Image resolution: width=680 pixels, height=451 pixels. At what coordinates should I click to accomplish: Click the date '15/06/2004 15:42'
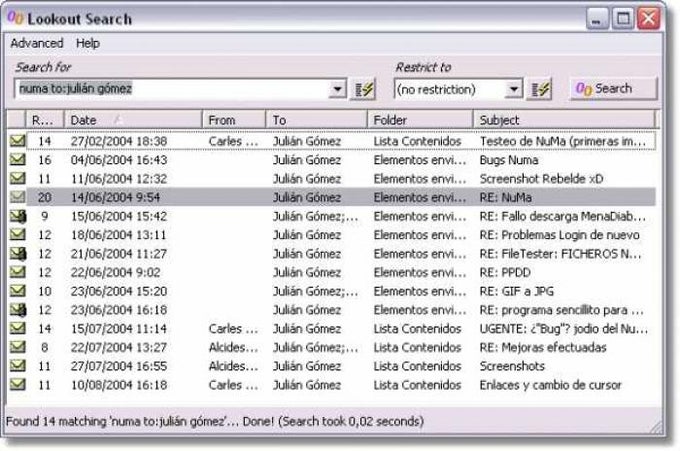[x=119, y=216]
